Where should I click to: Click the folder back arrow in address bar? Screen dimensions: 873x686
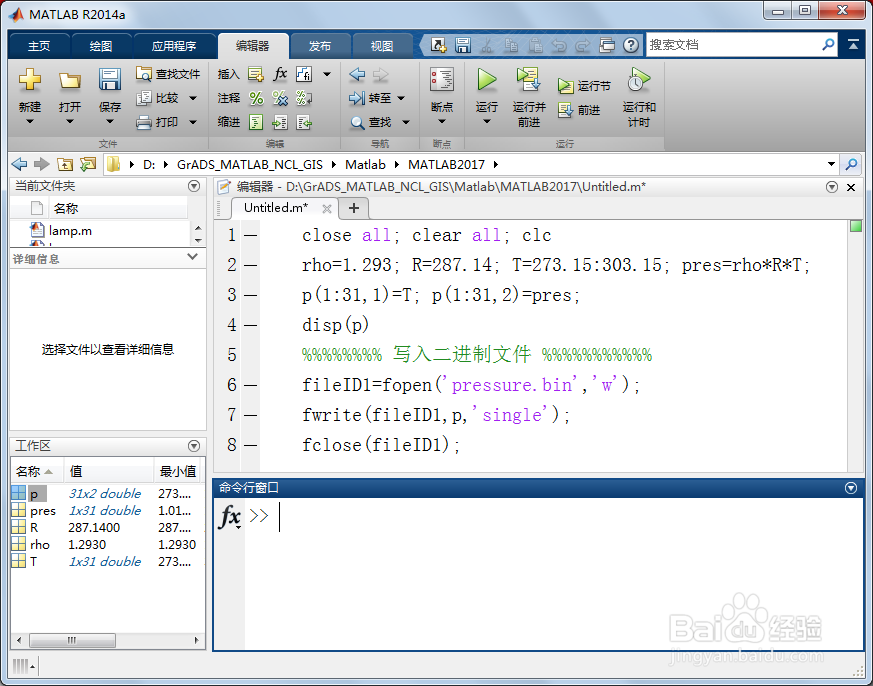coord(19,164)
